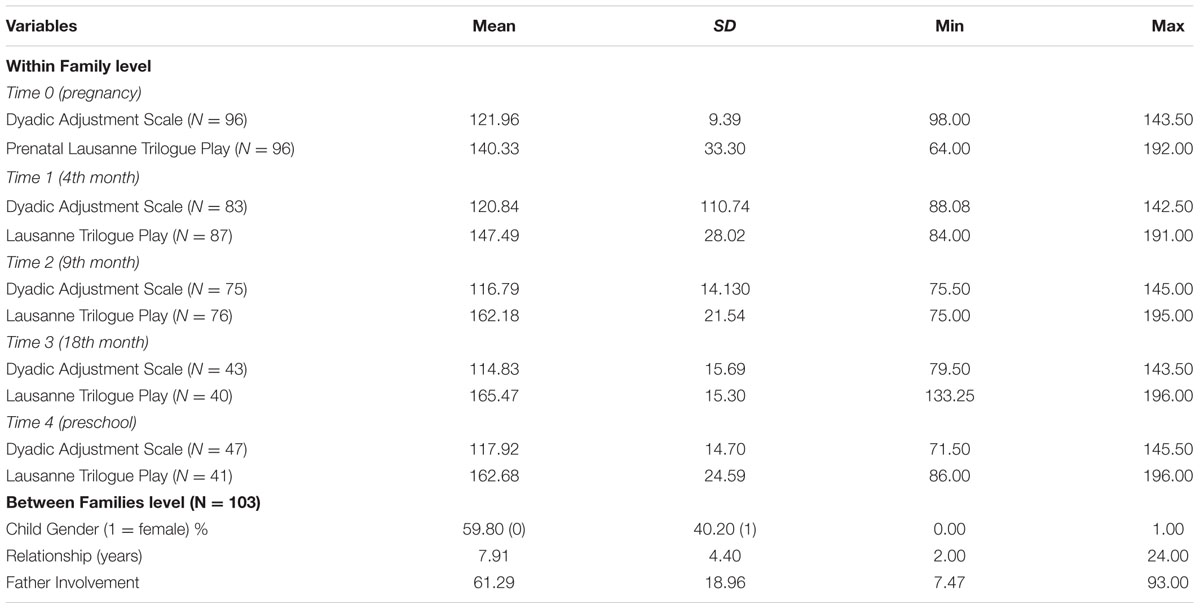Click Between Families level (N = 103) heading
This screenshot has height=609, width=1200.
click(134, 503)
